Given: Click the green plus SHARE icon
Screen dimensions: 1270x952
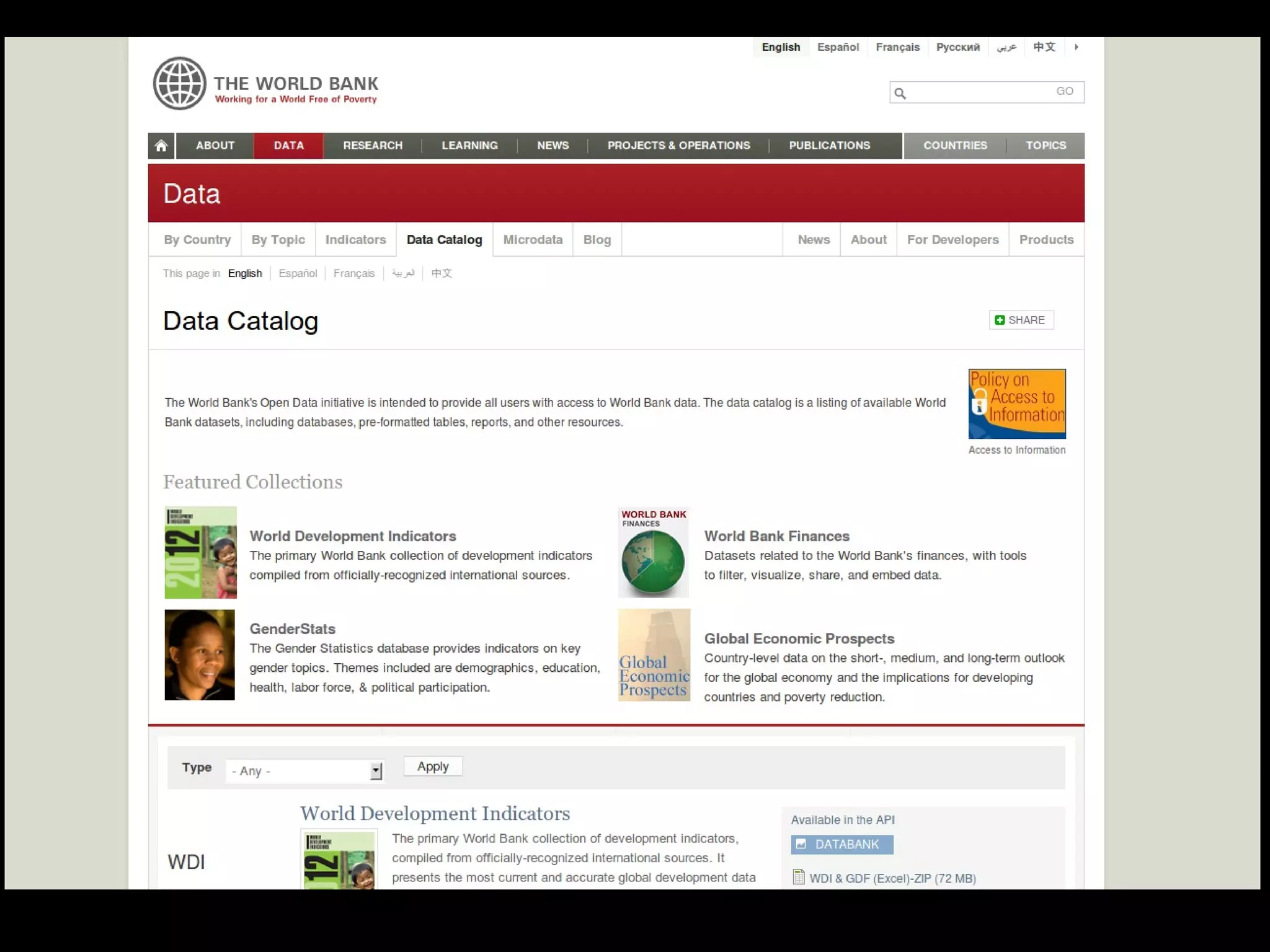Looking at the screenshot, I should [x=999, y=320].
